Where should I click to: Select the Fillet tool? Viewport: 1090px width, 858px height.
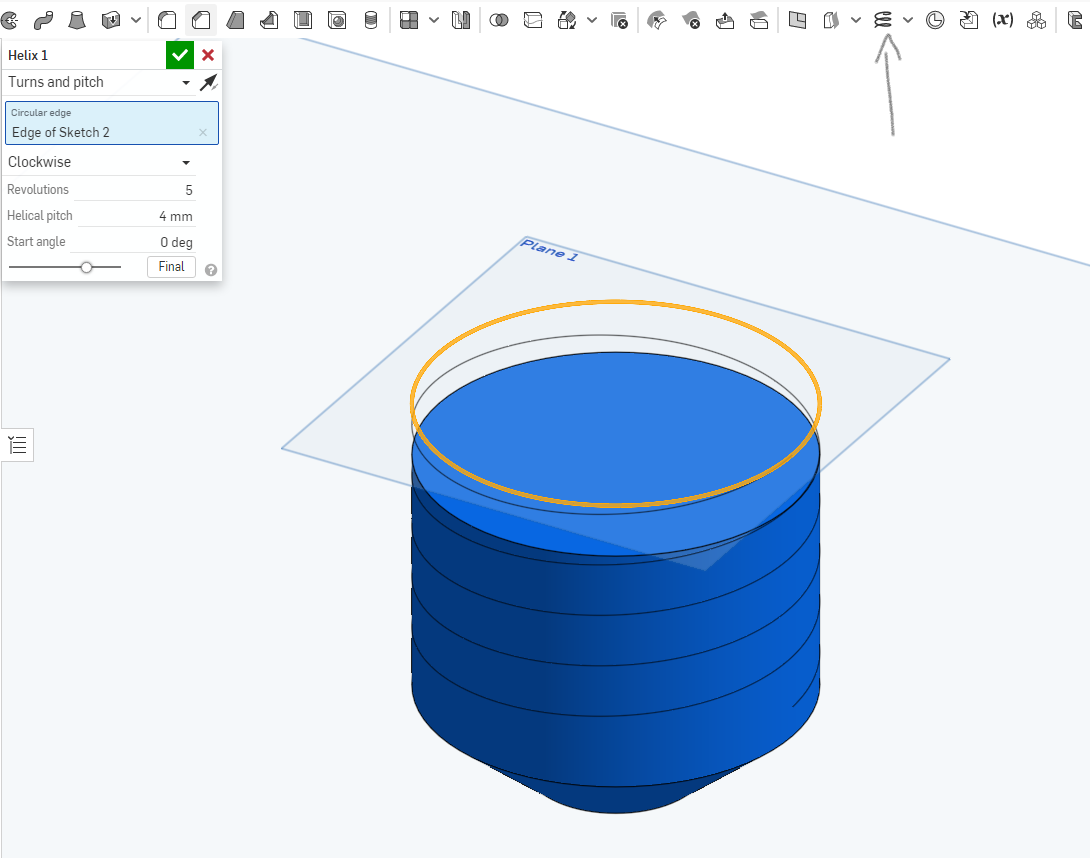167,20
